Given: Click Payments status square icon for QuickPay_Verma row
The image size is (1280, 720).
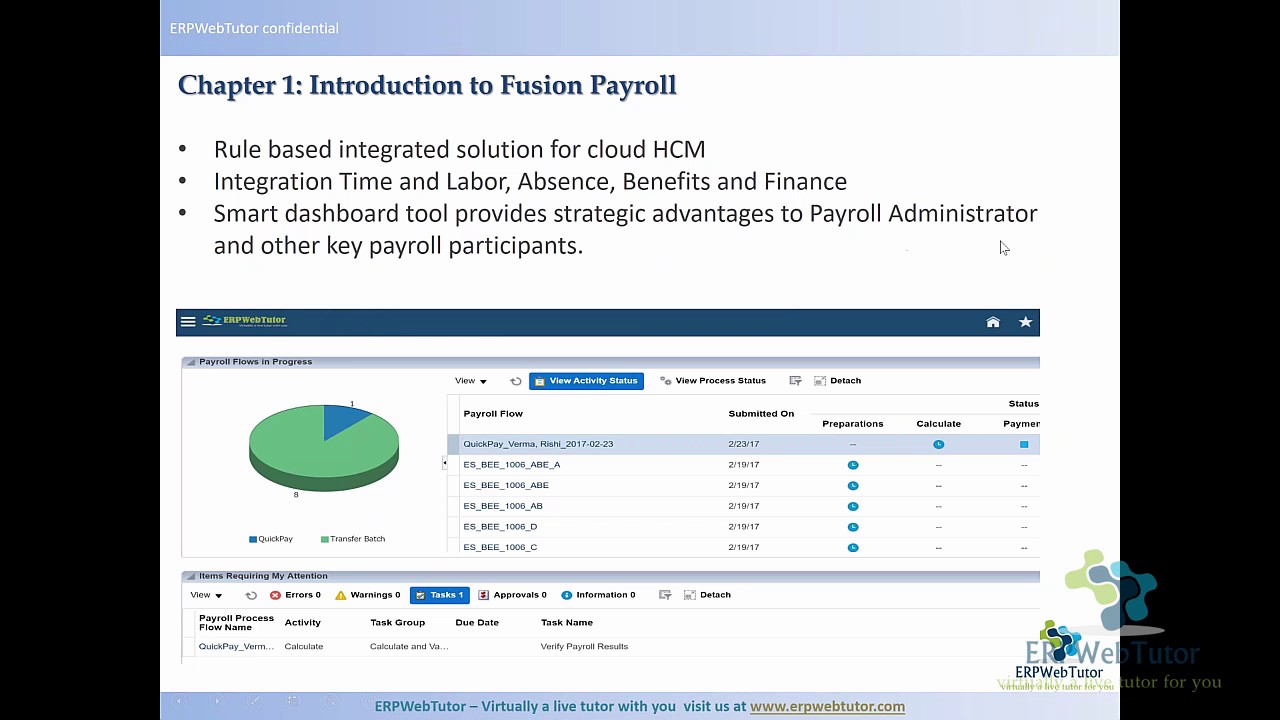Looking at the screenshot, I should [x=1024, y=444].
